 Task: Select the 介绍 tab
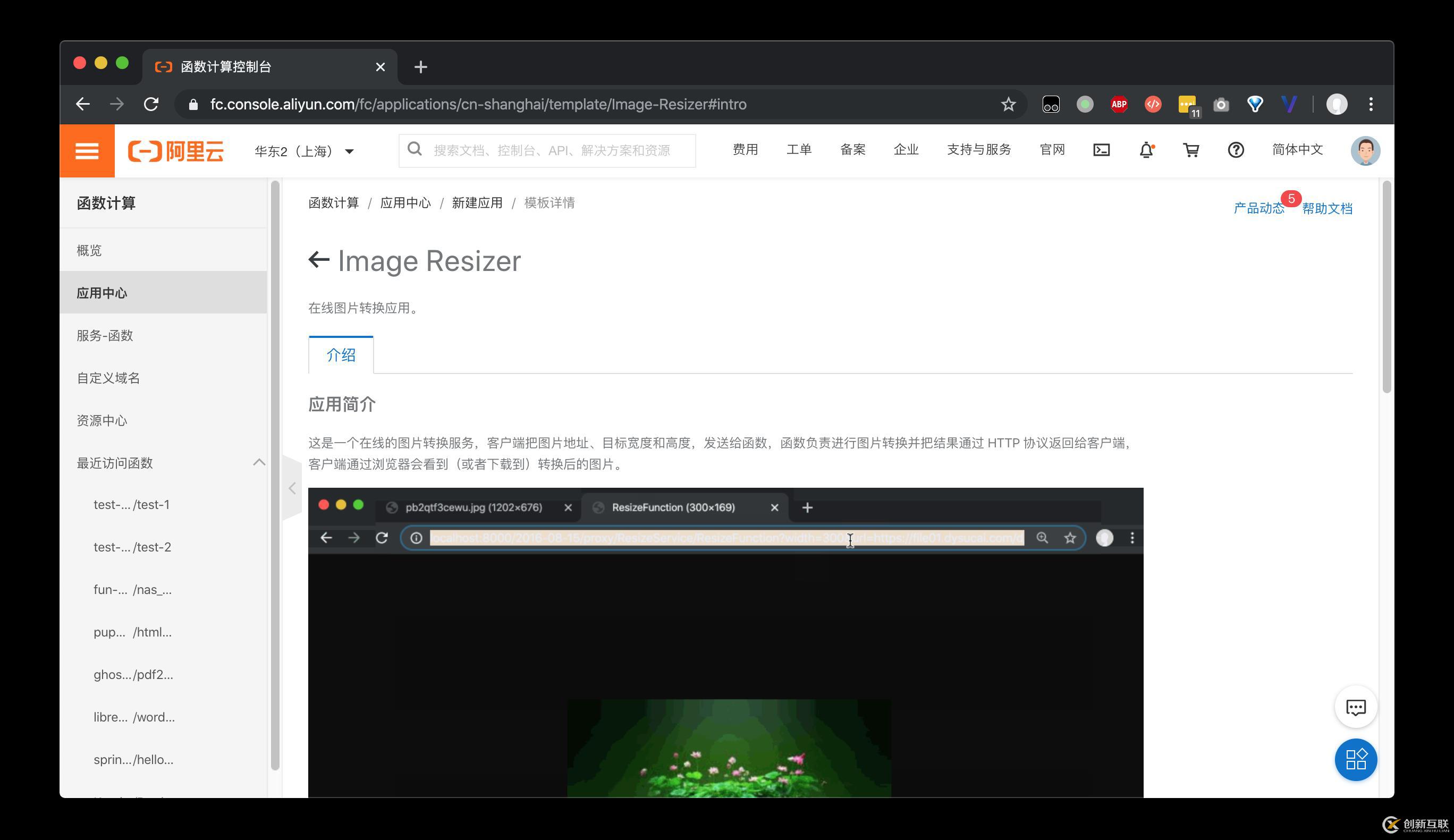point(341,355)
